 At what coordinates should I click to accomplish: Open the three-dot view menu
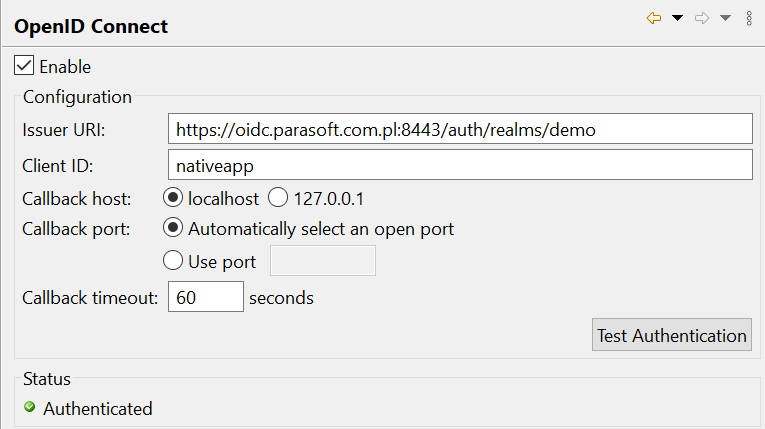[749, 19]
